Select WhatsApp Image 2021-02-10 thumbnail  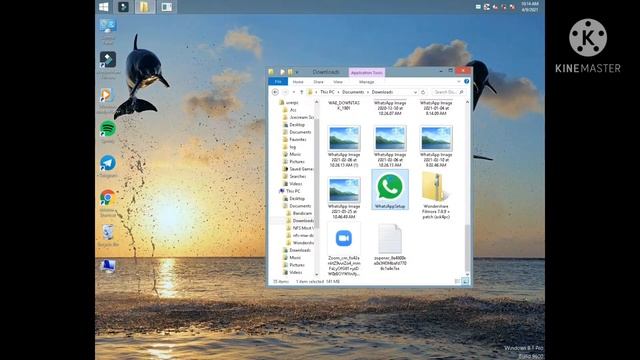(436, 147)
